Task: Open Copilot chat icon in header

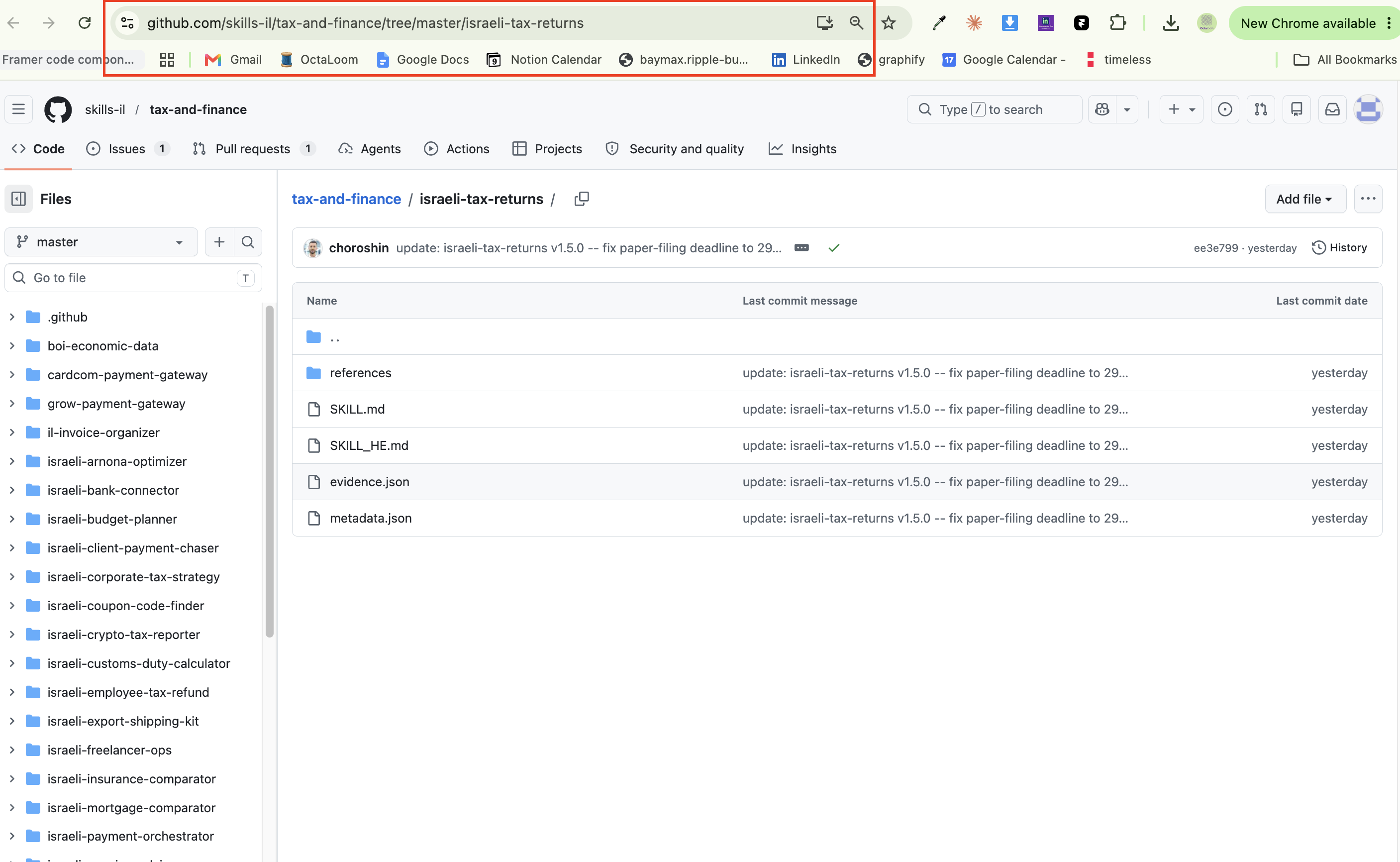Action: [1102, 109]
